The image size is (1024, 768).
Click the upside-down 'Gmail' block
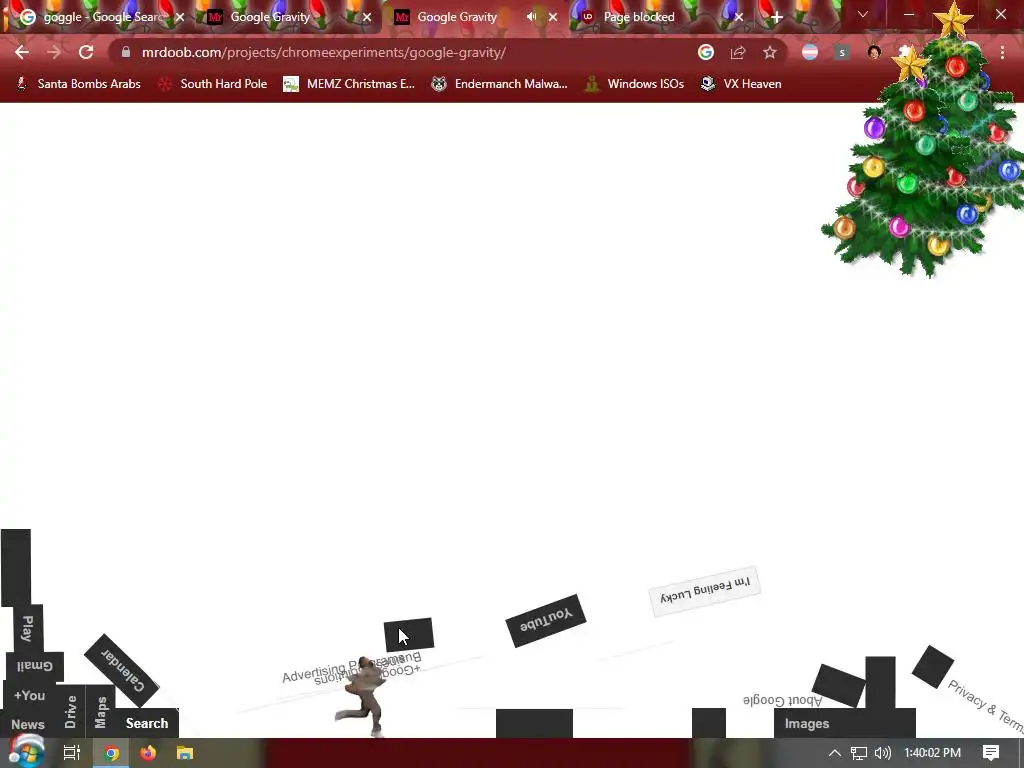[x=35, y=666]
